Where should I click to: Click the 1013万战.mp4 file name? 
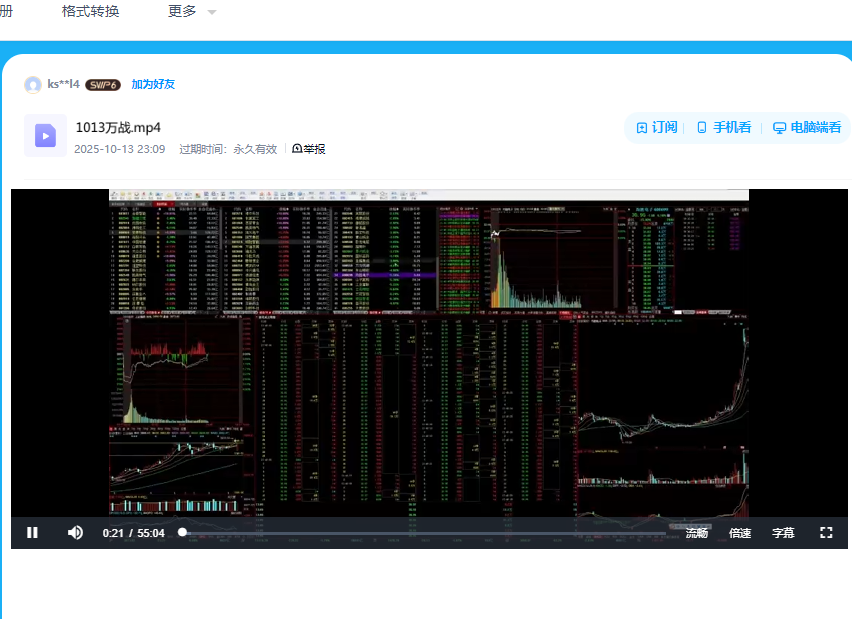pos(118,127)
